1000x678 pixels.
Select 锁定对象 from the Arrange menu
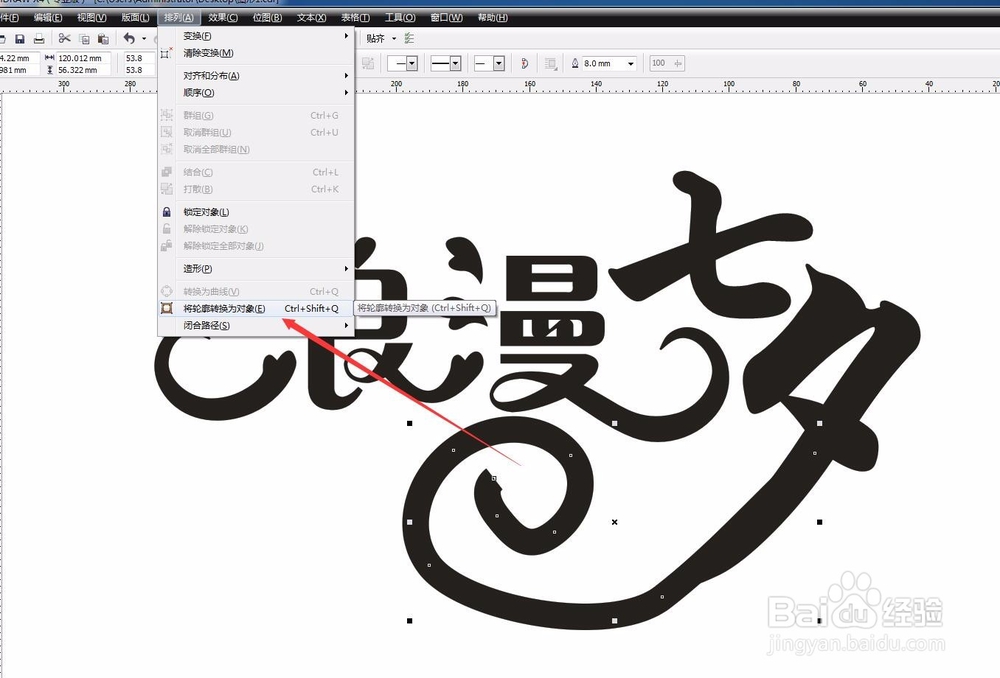[205, 211]
